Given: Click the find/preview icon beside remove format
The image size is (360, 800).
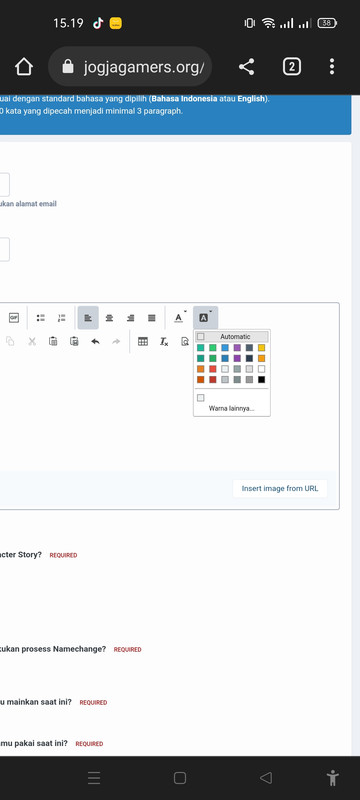Looking at the screenshot, I should coord(185,341).
